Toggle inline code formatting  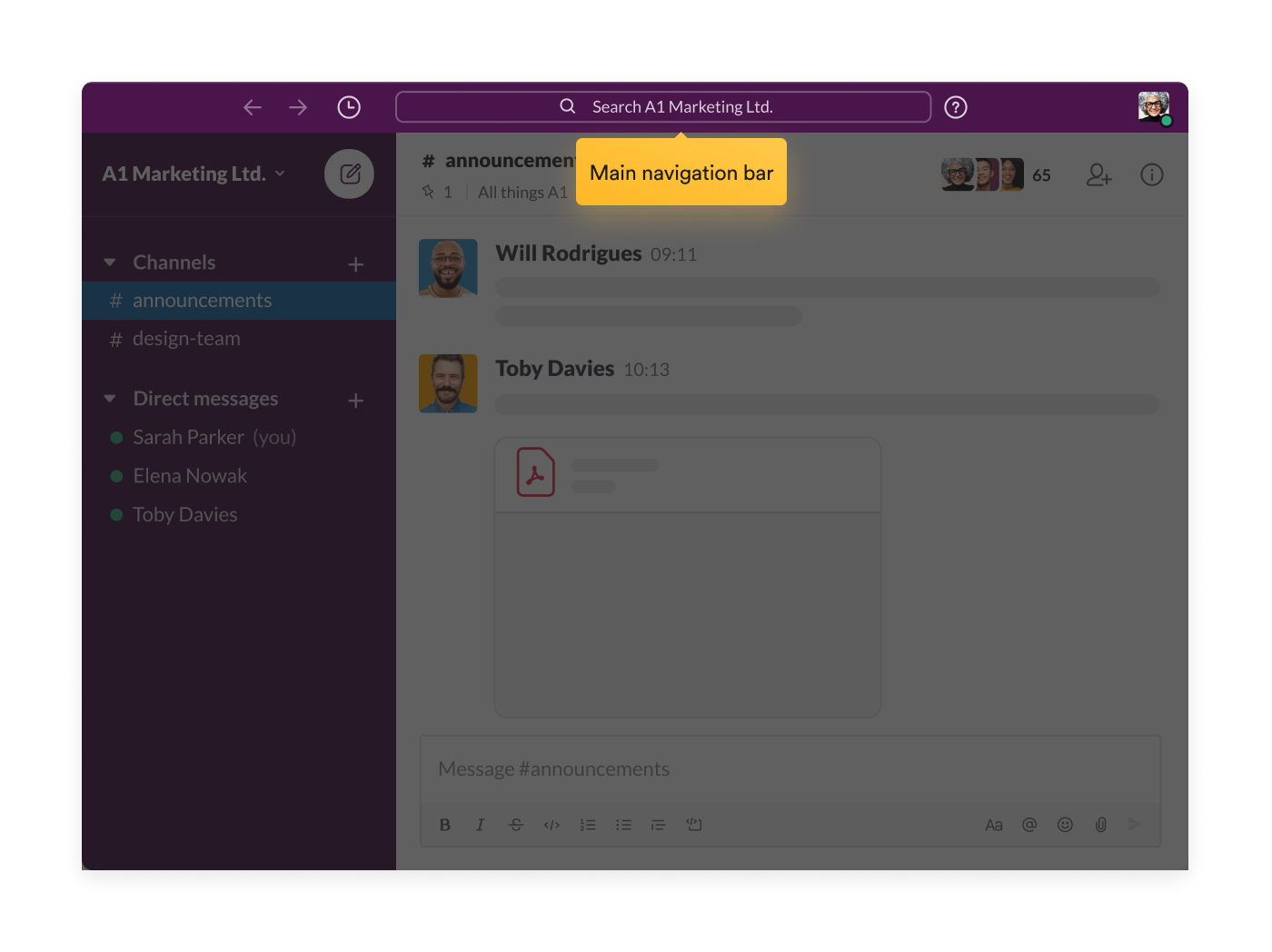552,825
